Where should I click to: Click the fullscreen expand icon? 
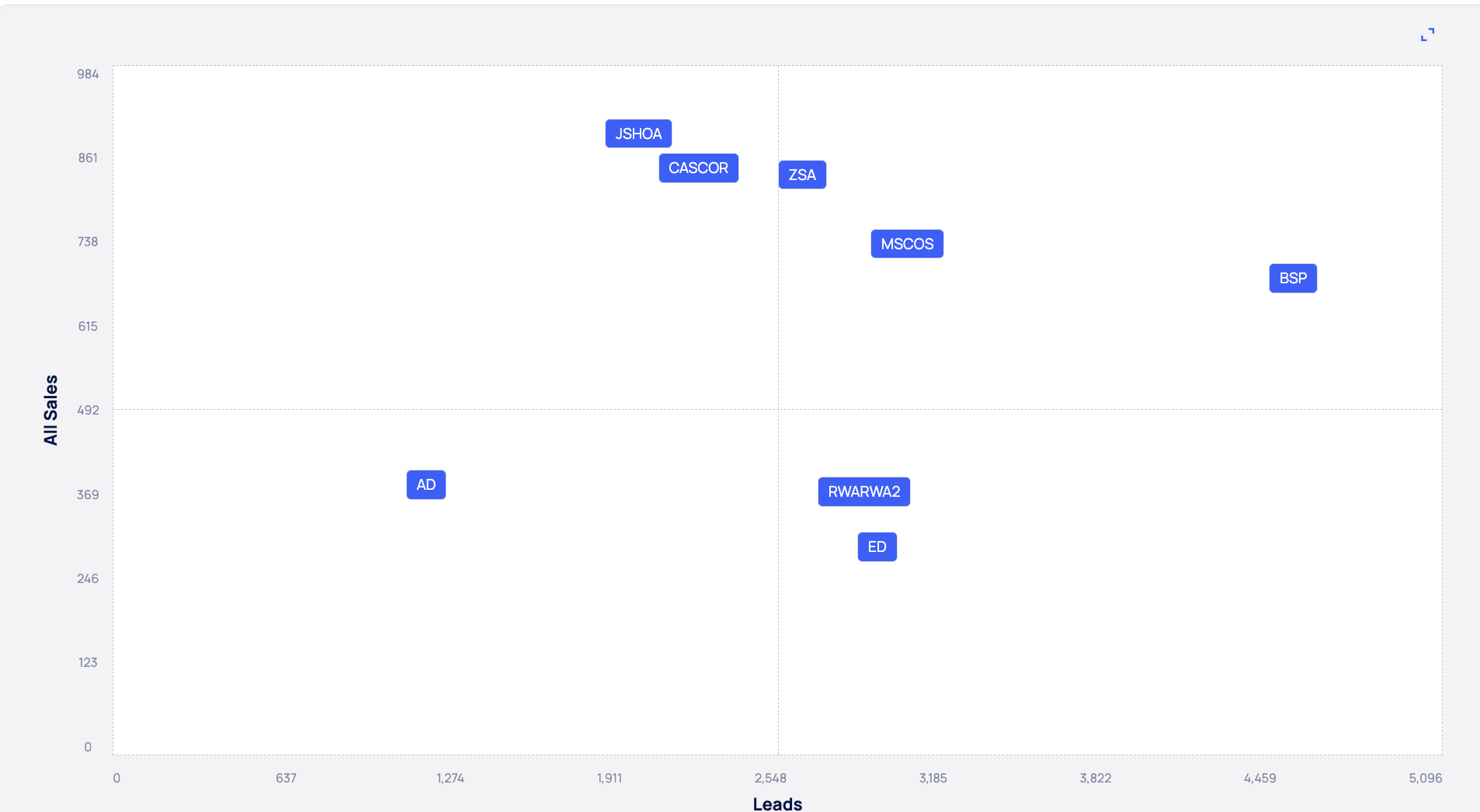(x=1427, y=35)
